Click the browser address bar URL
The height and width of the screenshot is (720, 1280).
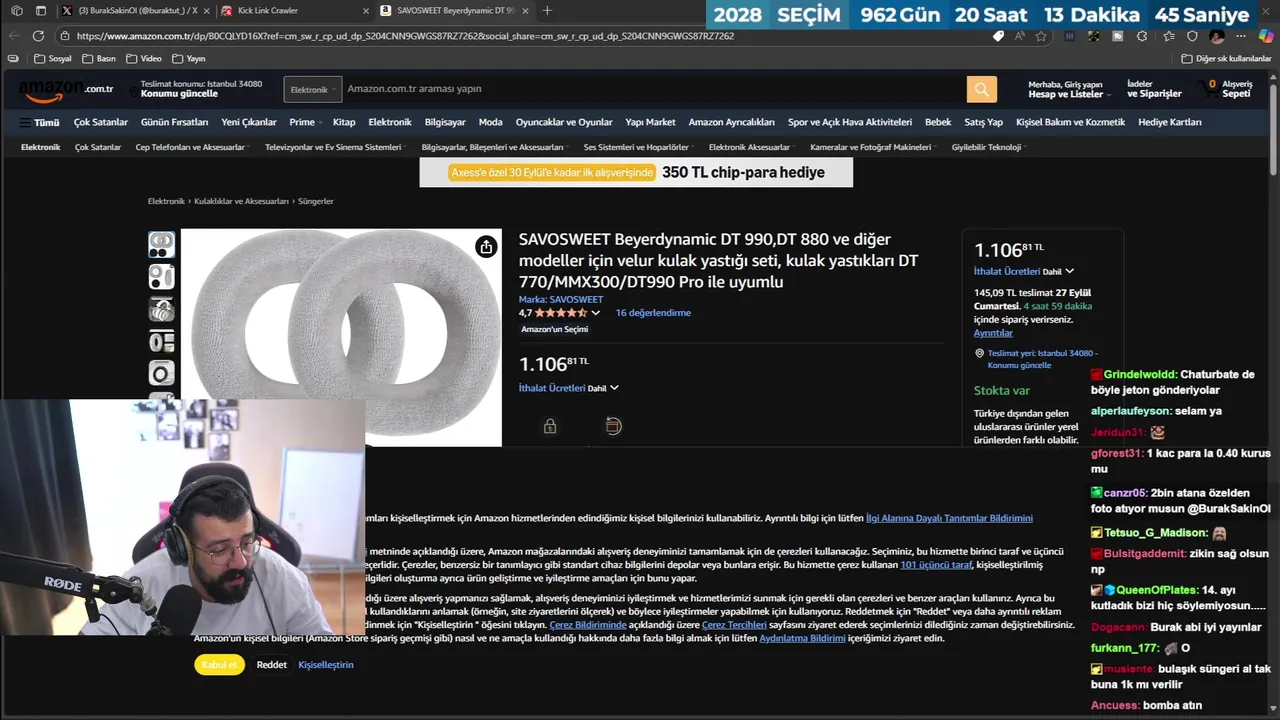[x=405, y=36]
